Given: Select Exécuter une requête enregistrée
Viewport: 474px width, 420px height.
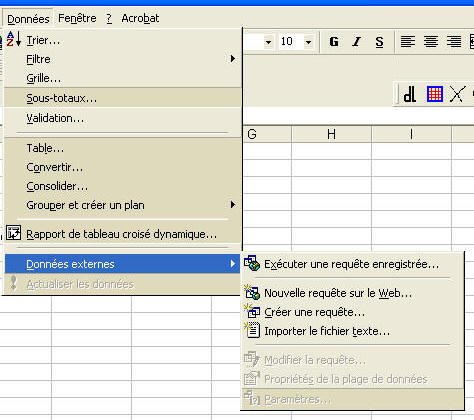Looking at the screenshot, I should pyautogui.click(x=352, y=264).
